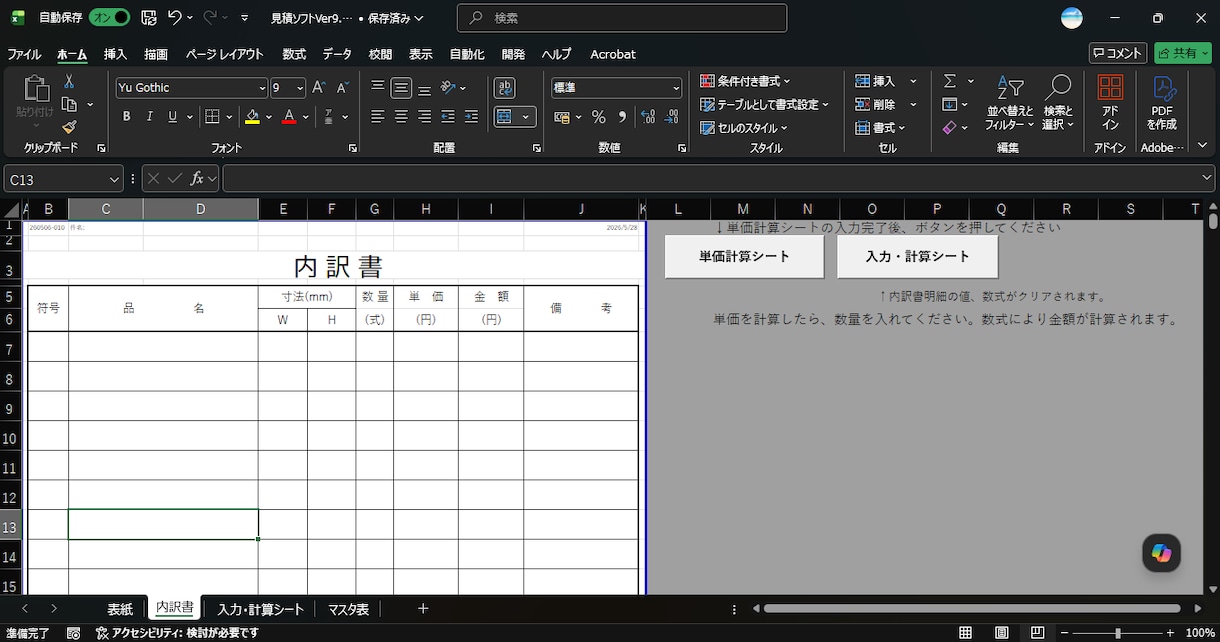The height and width of the screenshot is (642, 1220).
Task: Toggle AutoSave switch off
Action: 109,18
